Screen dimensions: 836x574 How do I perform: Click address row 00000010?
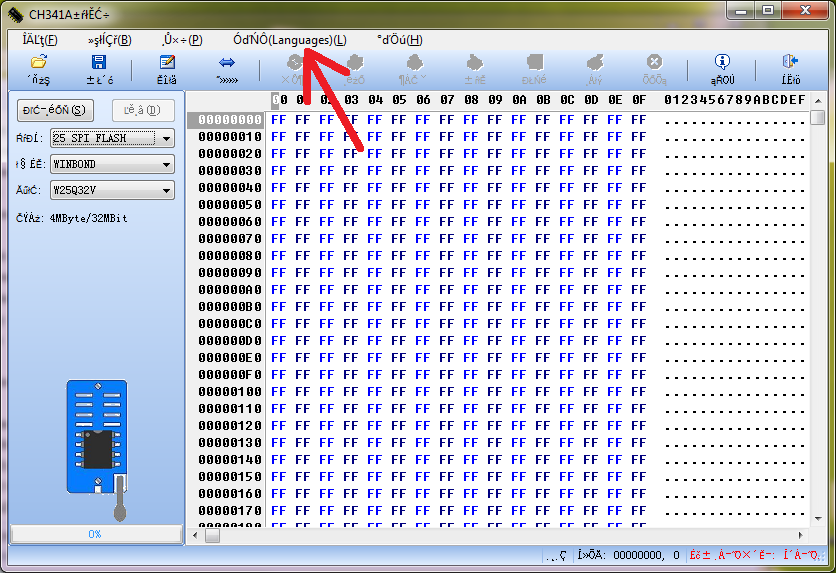click(x=230, y=137)
